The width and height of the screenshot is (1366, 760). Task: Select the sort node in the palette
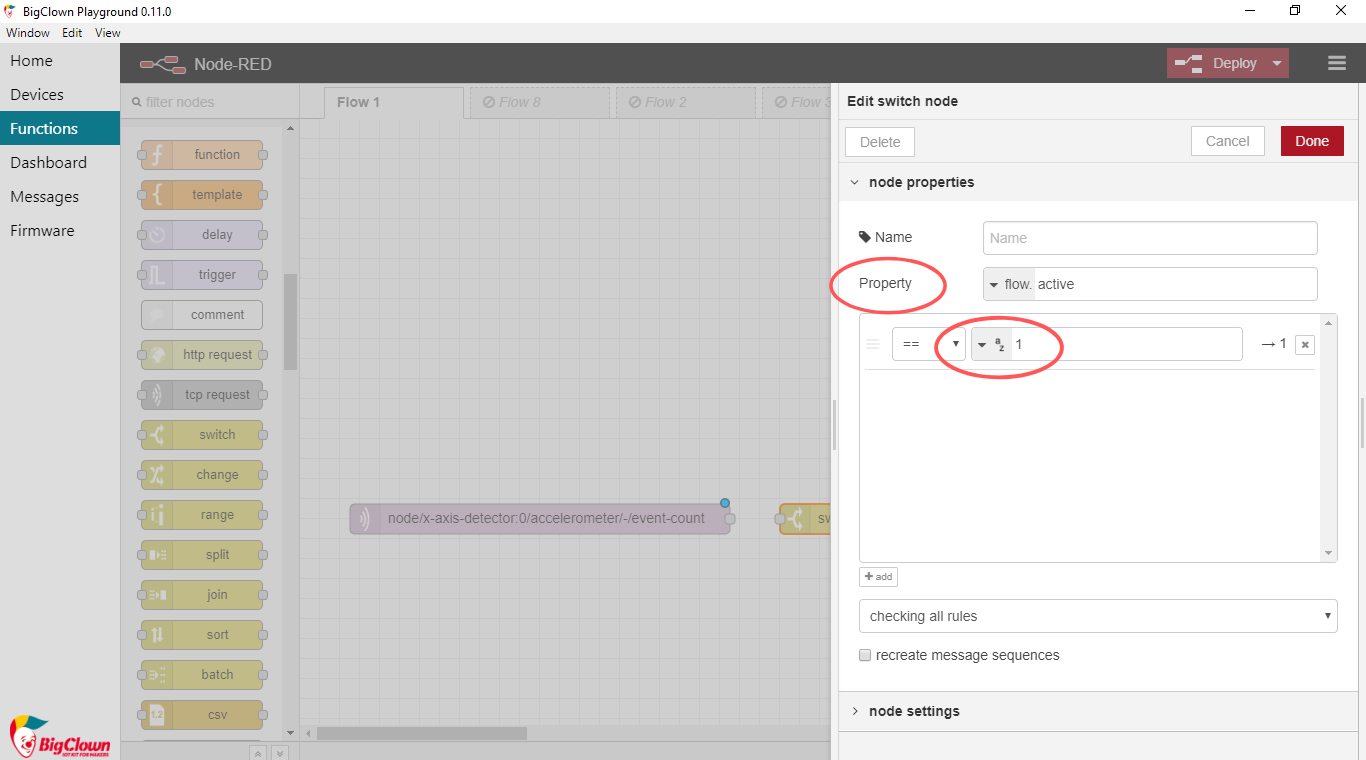202,635
